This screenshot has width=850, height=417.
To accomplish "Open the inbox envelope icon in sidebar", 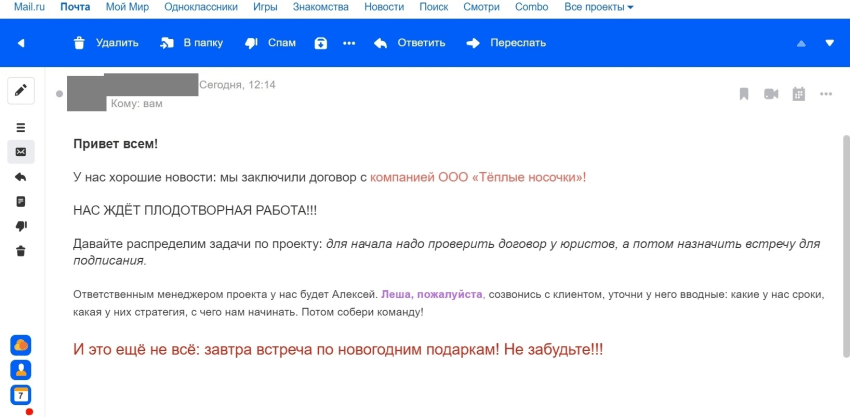I will (21, 152).
